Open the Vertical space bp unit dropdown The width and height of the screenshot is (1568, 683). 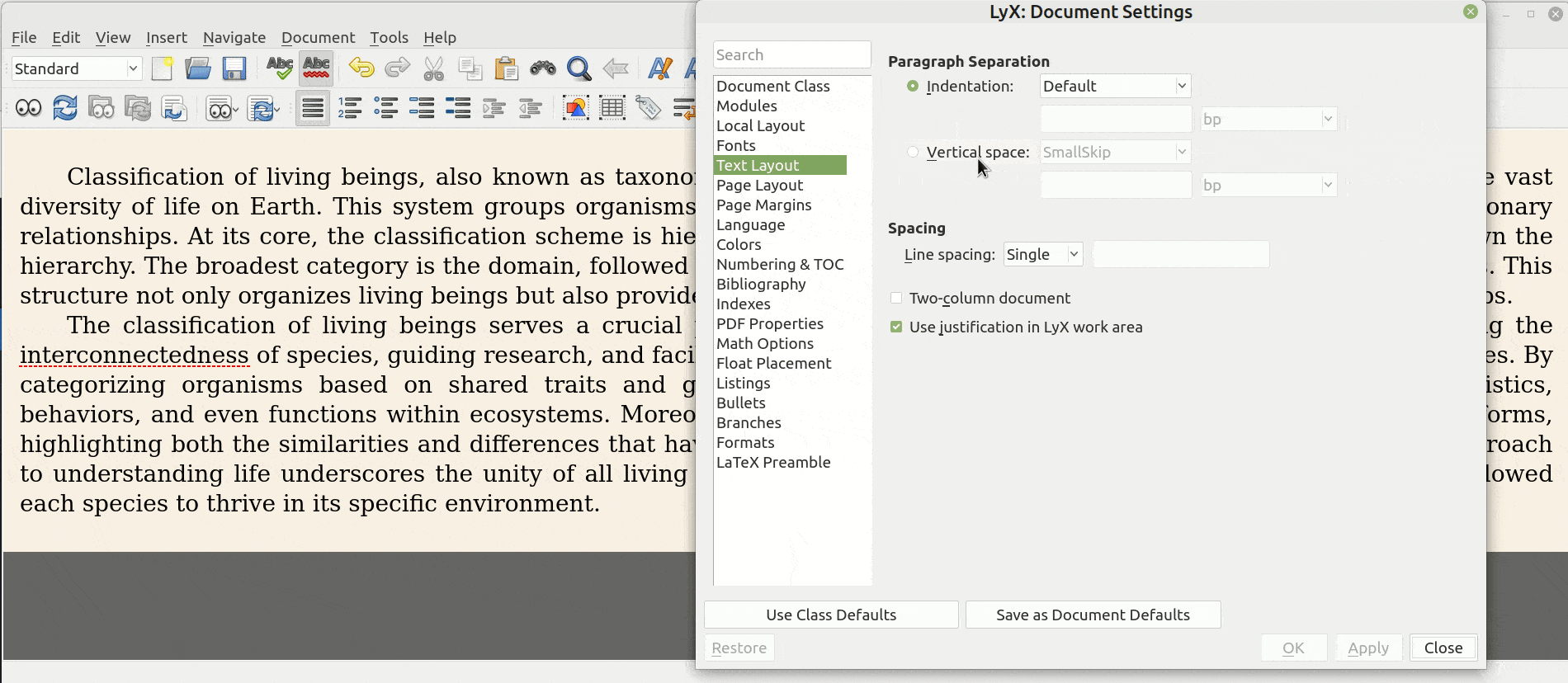click(x=1268, y=185)
